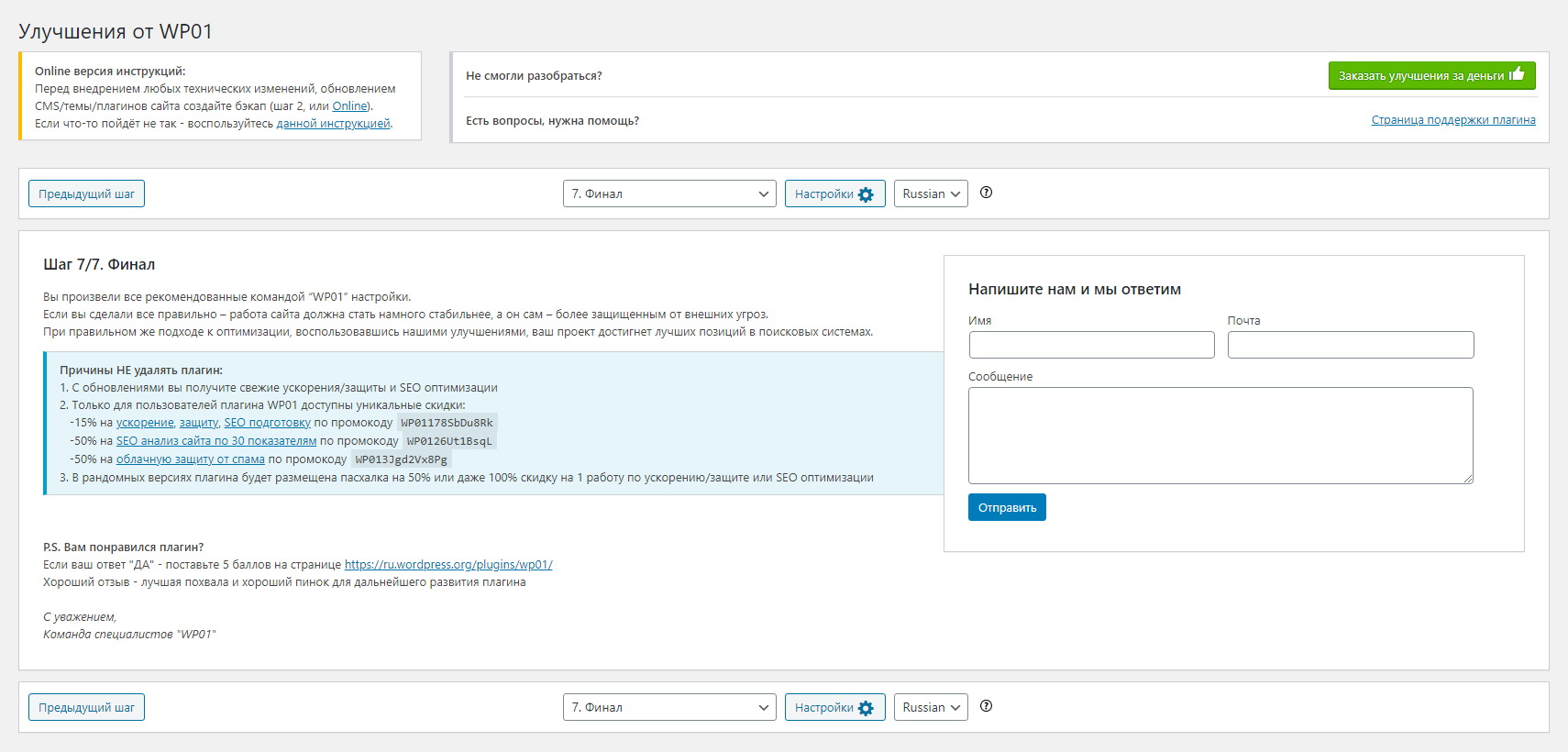Click 'Online версия инструкций:' heading

tap(110, 72)
